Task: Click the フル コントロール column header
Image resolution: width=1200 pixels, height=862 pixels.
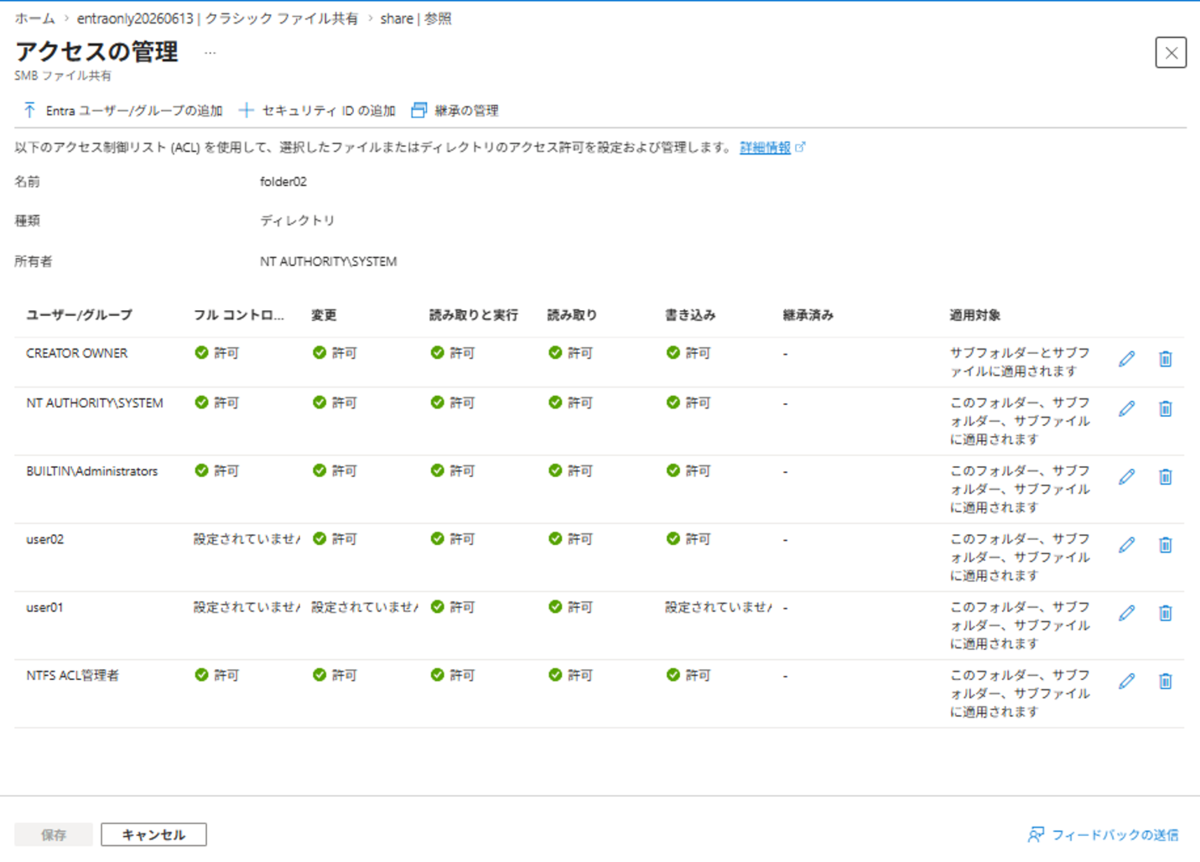Action: pos(240,315)
